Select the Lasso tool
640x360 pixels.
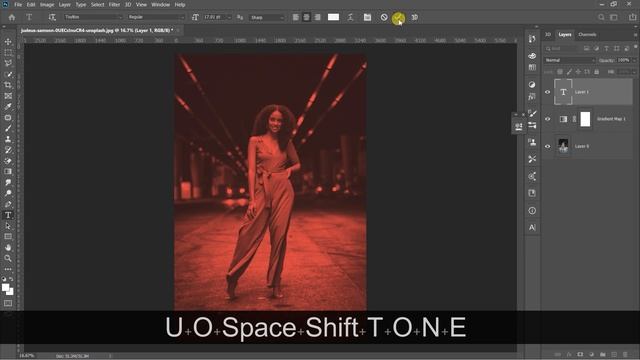[x=8, y=63]
